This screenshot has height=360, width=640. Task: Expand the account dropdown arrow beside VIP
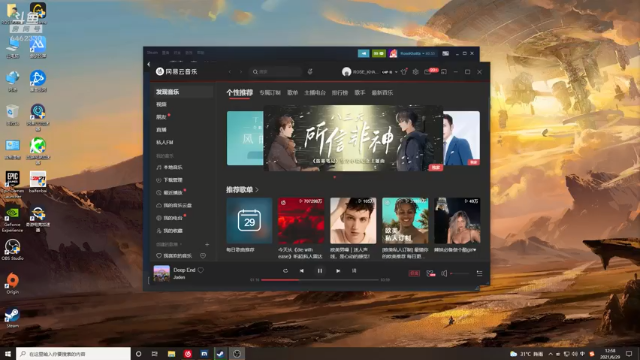(x=396, y=72)
